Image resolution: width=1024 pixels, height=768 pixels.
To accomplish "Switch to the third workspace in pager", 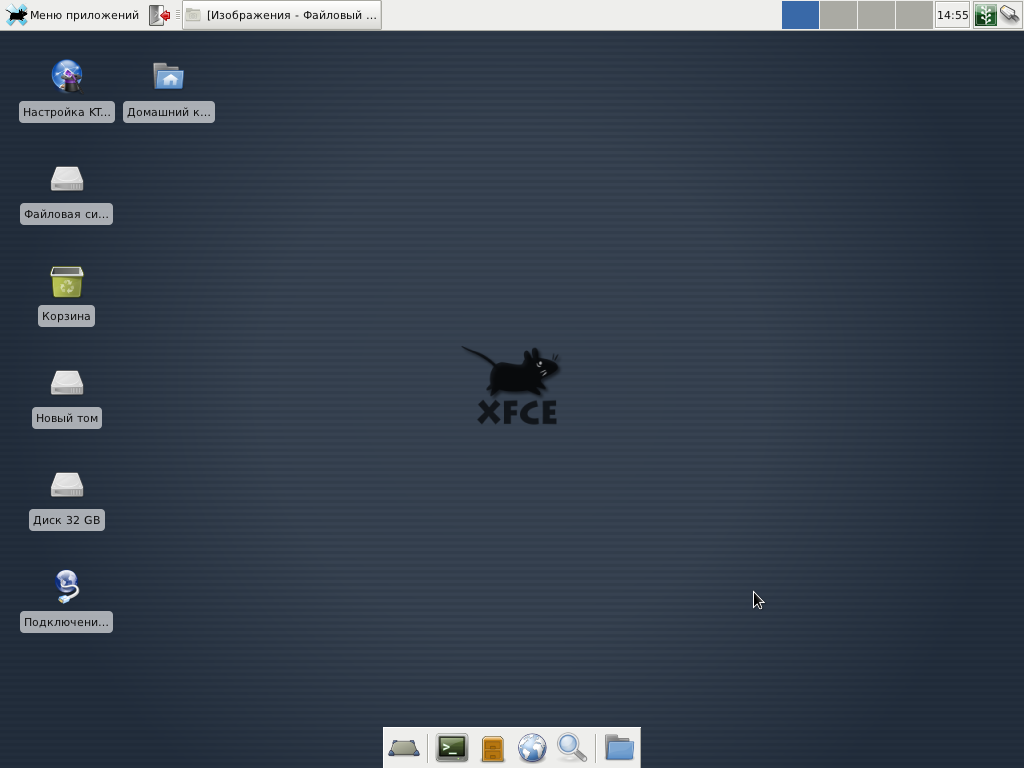I will click(876, 15).
